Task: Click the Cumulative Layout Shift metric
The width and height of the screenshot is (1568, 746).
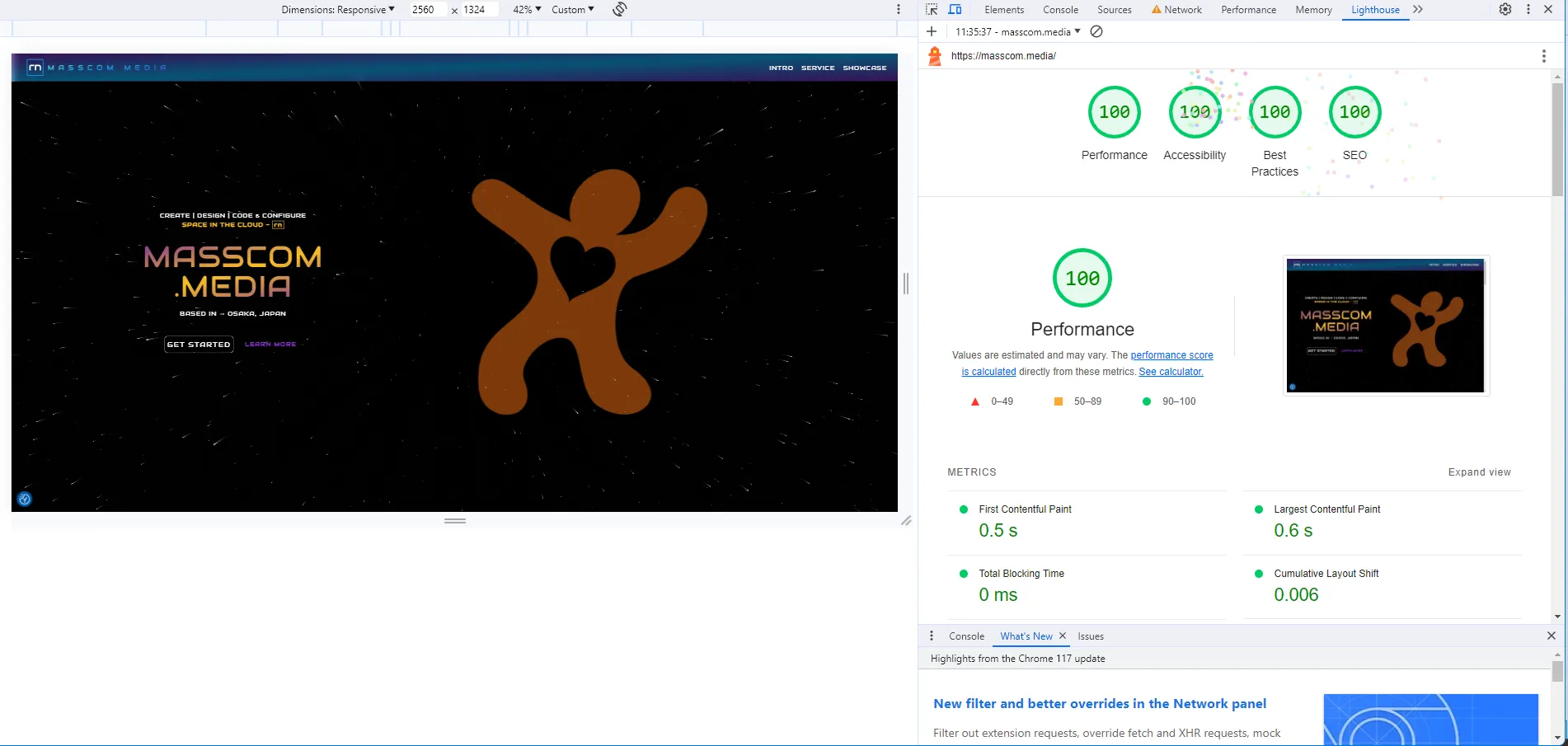Action: pos(1383,587)
